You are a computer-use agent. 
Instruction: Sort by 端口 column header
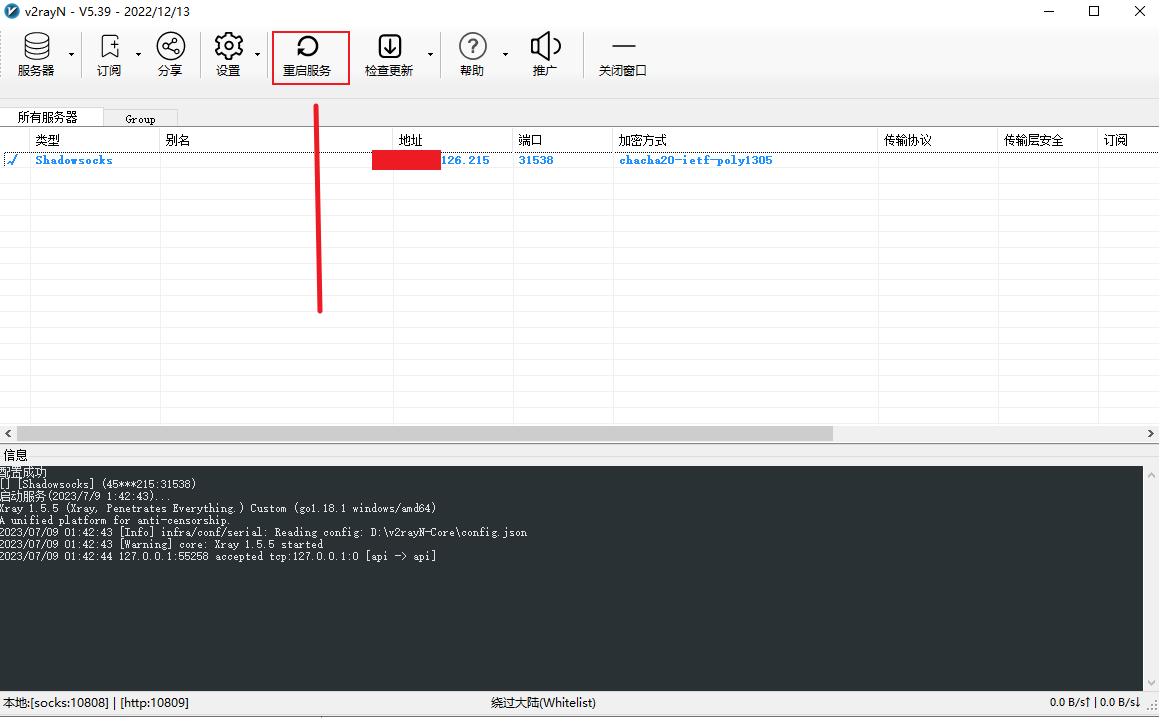562,140
